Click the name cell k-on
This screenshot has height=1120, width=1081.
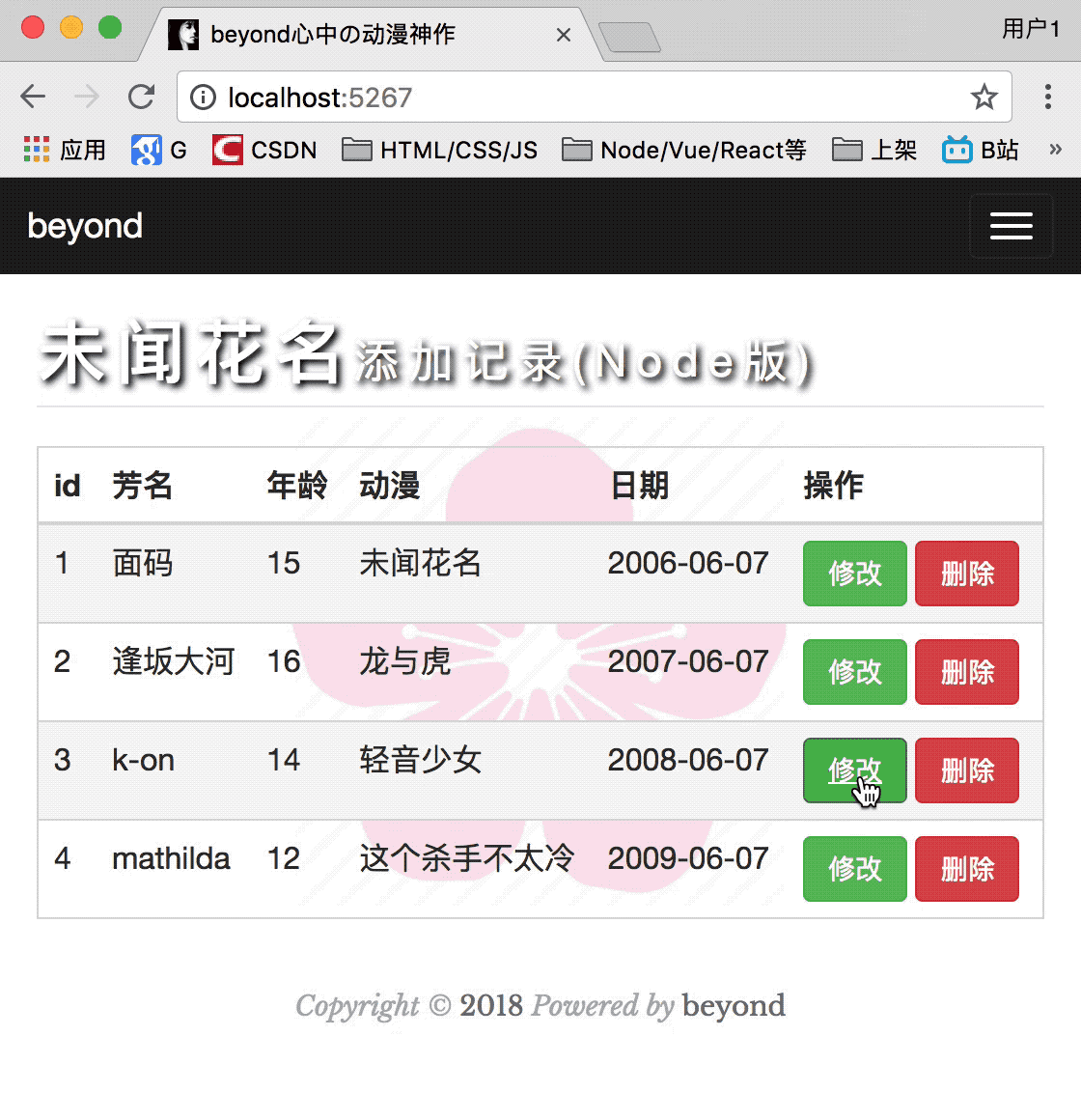pos(144,760)
